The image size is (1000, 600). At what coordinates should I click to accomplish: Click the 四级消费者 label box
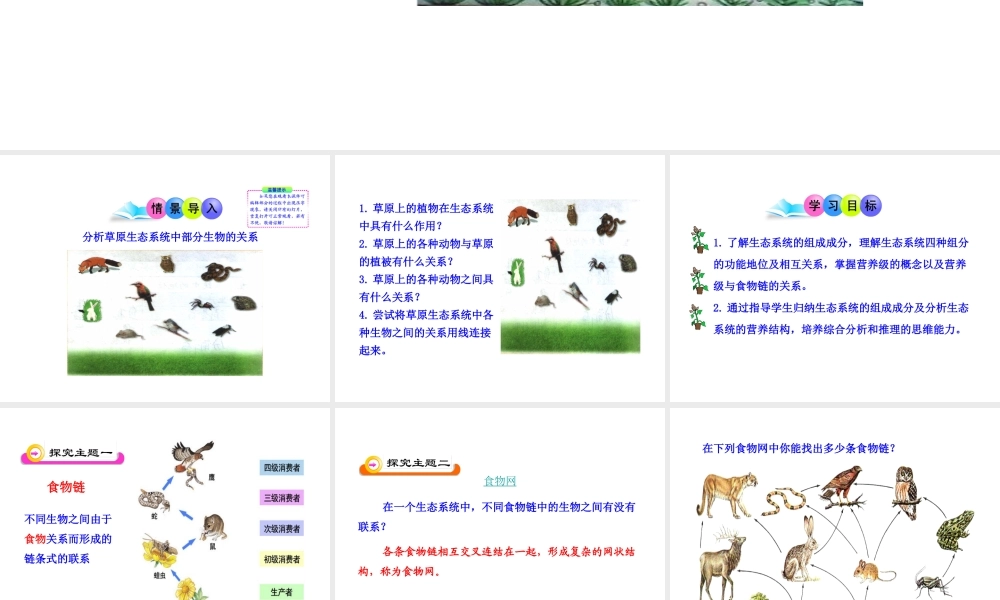[x=282, y=467]
